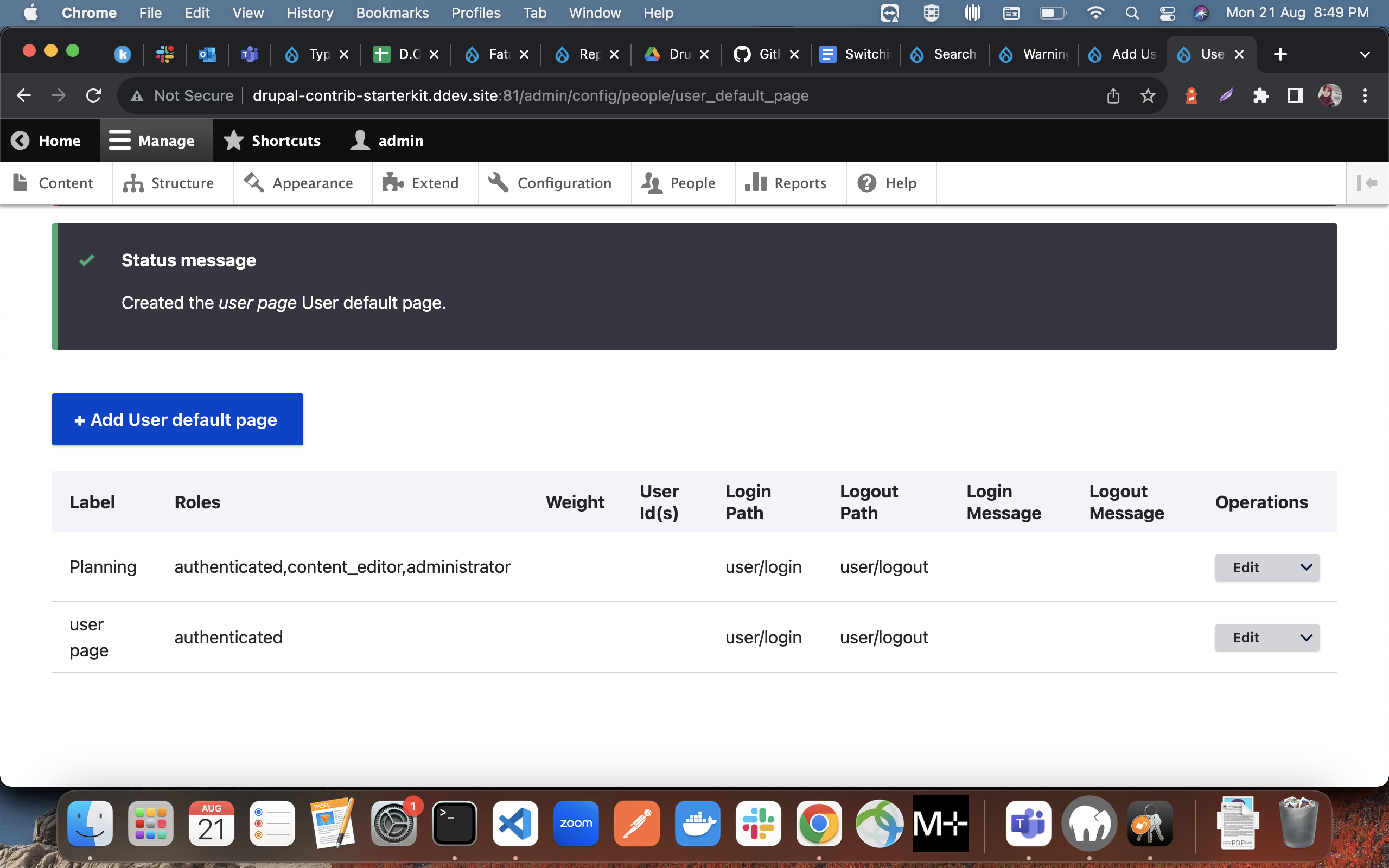Screen dimensions: 1389x868
Task: Click the share page icon in address bar
Action: (1113, 95)
